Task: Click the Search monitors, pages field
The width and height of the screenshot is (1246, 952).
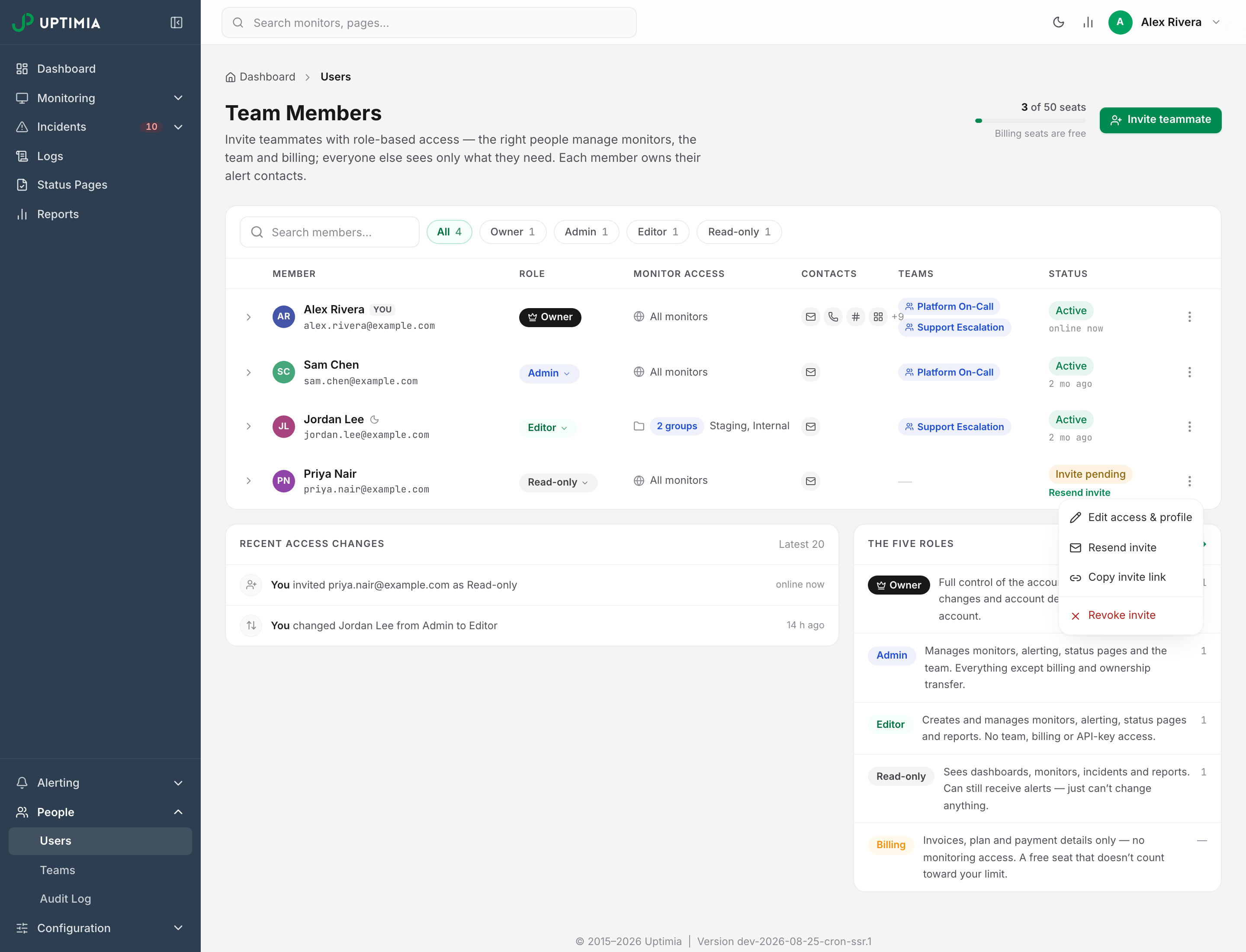Action: pos(429,23)
